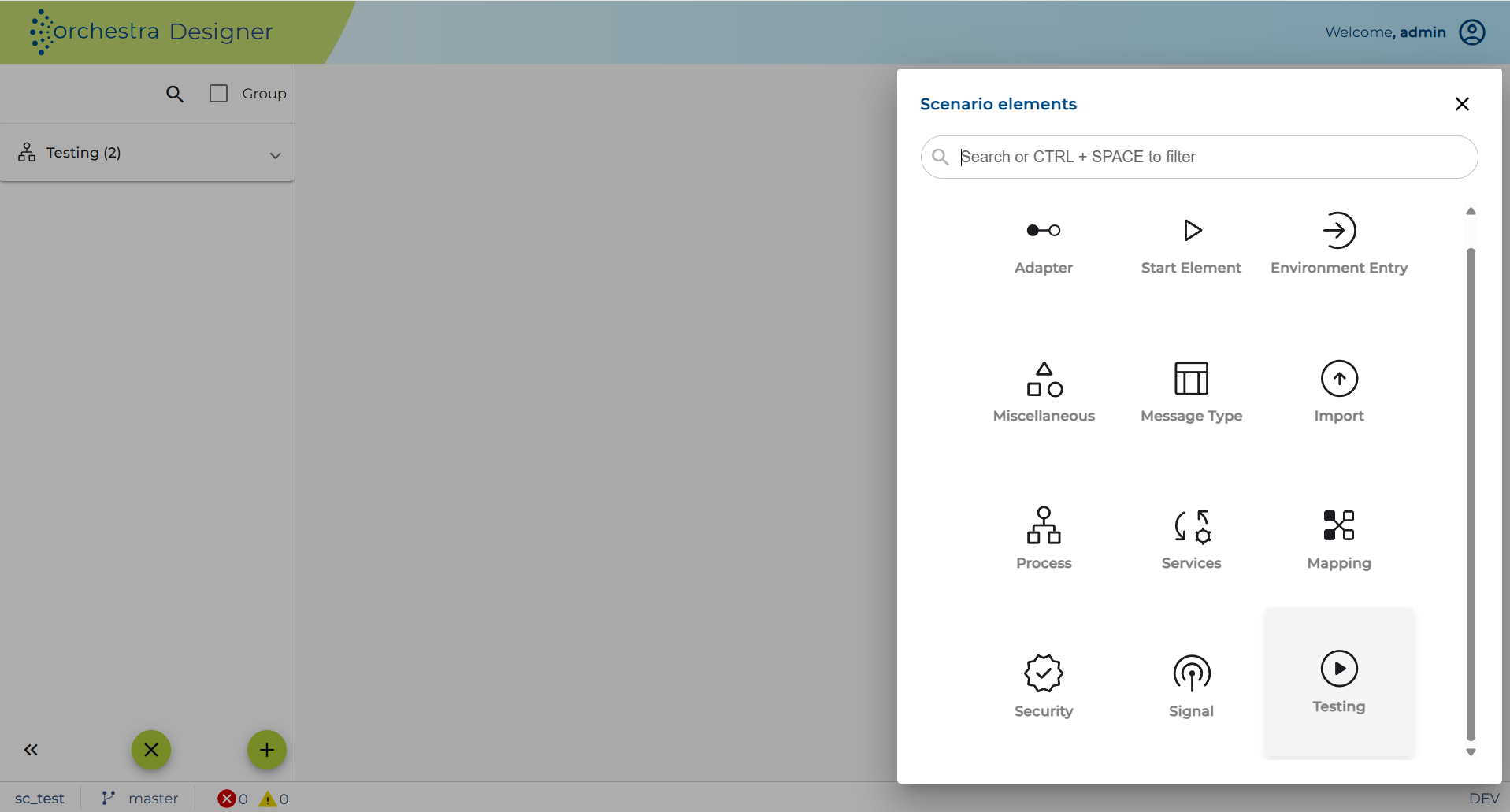Click the scroll down arrow in elements list

1471,752
